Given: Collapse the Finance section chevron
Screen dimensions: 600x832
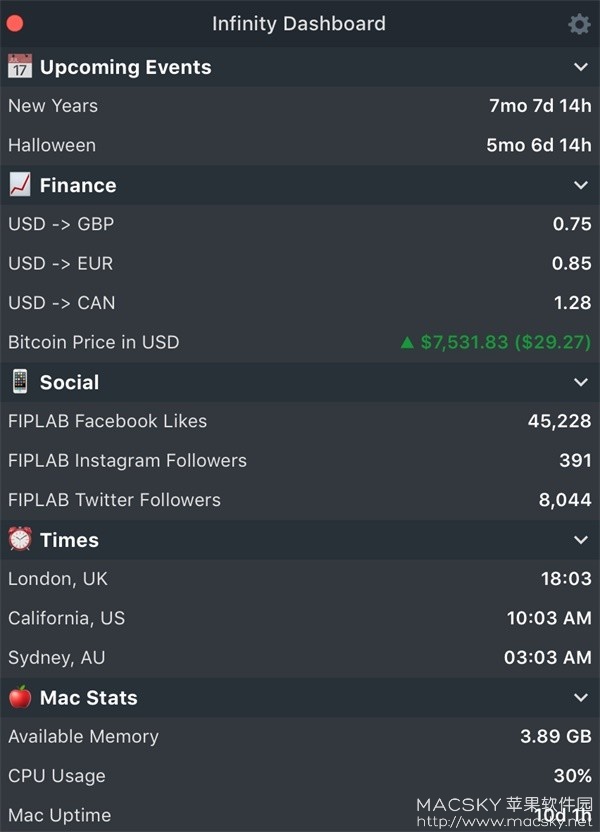Looking at the screenshot, I should [581, 185].
